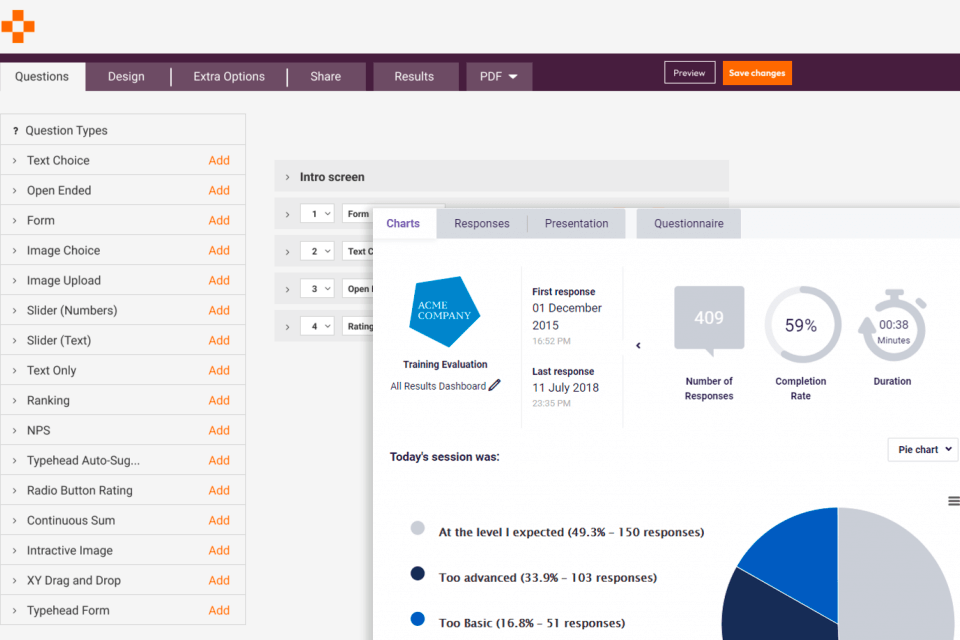This screenshot has width=960, height=640.
Task: Expand the Intro screen section
Action: 287,177
